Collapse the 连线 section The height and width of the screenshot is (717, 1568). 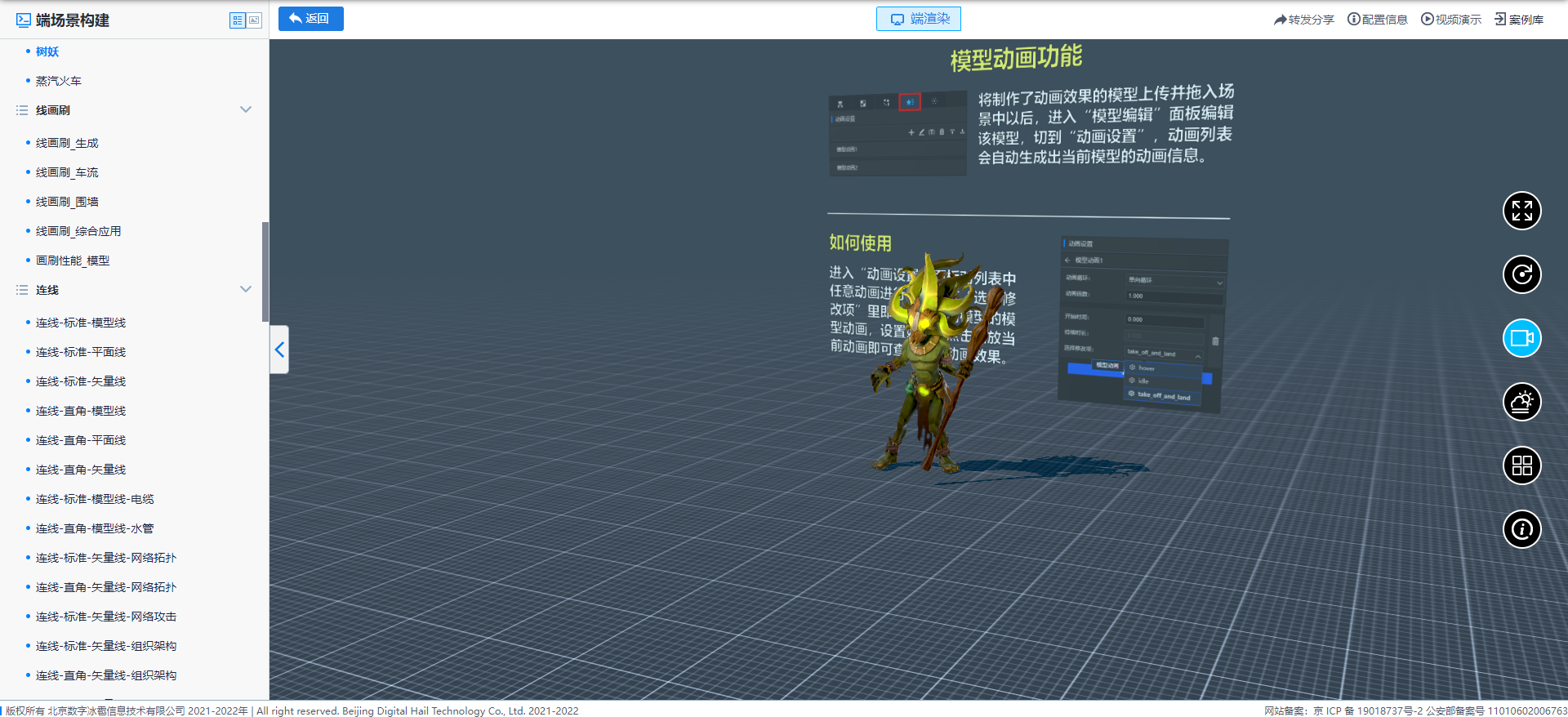245,290
